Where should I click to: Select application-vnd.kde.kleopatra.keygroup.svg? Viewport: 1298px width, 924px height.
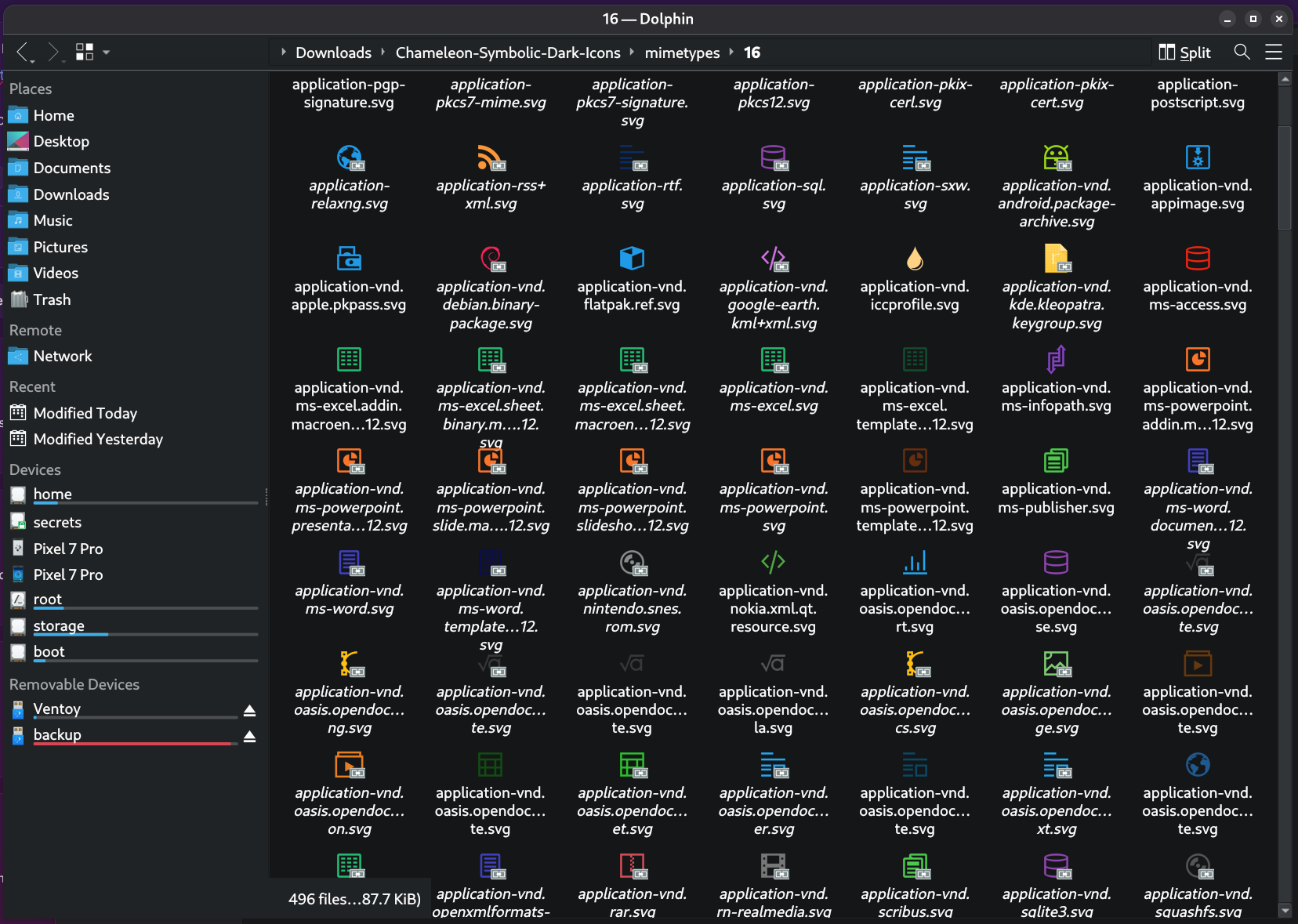click(x=1057, y=259)
